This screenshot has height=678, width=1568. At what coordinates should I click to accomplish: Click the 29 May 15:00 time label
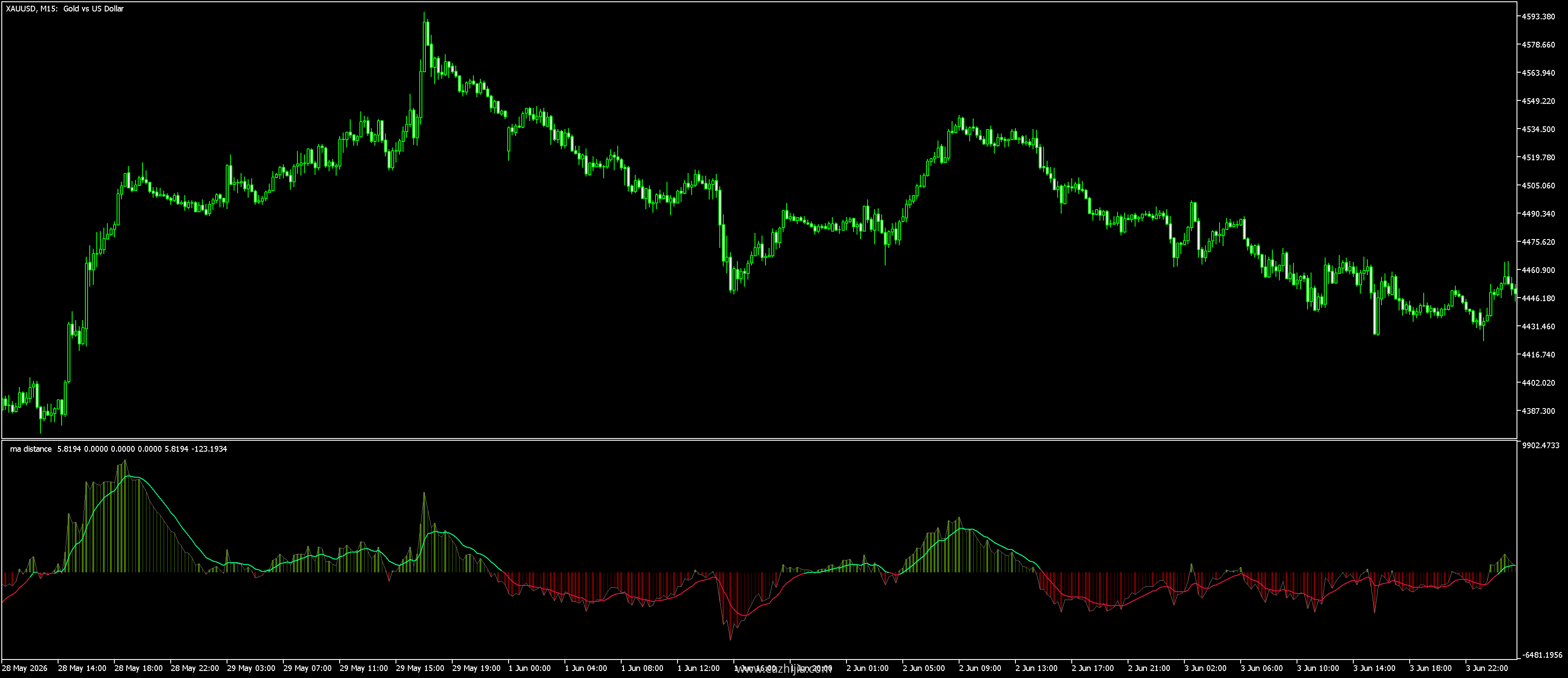[x=420, y=668]
